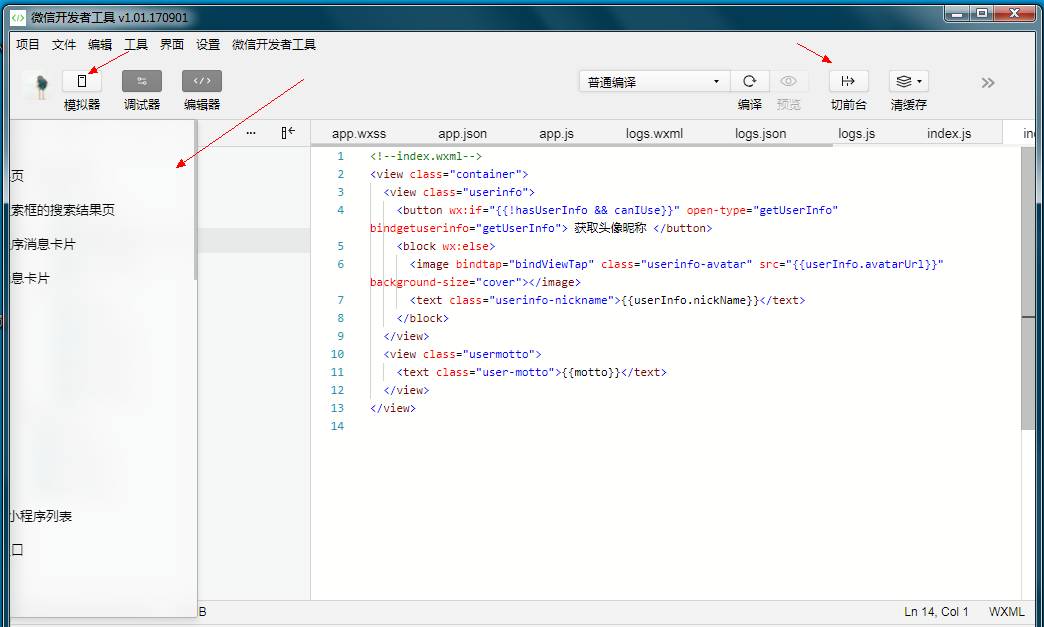Open the 普通编译 compile mode dropdown
Screen dimensions: 1044x627
click(655, 82)
